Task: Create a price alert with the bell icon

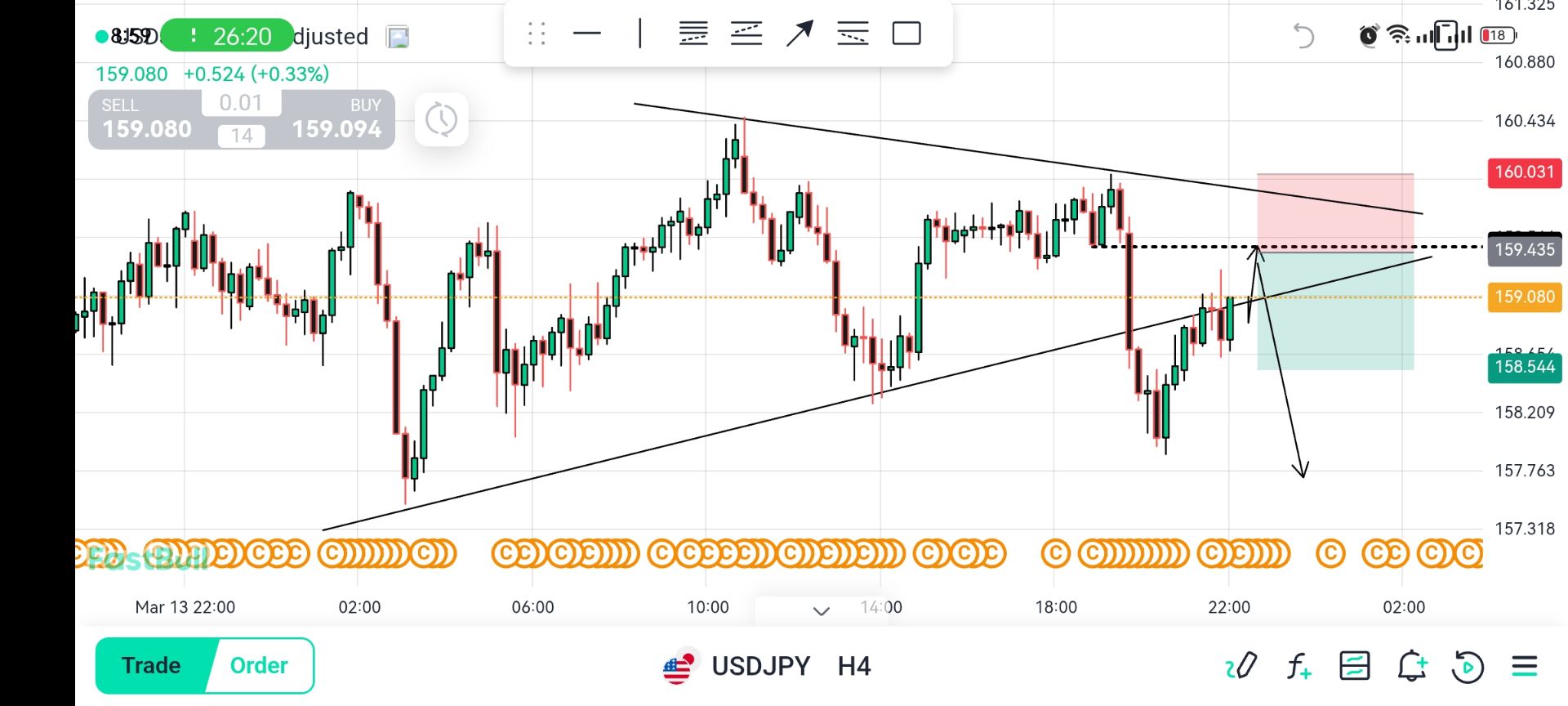Action: pos(1411,666)
